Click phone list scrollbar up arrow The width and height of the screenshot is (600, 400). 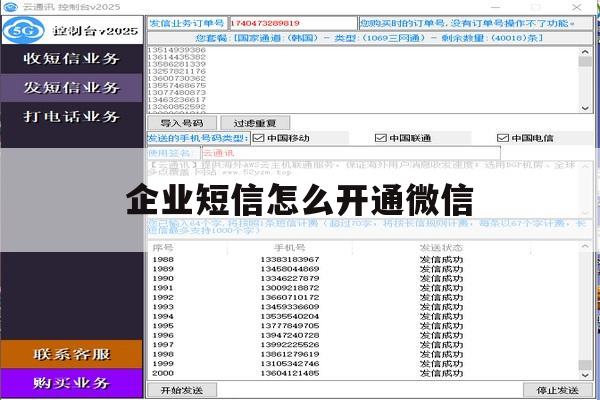(x=585, y=52)
